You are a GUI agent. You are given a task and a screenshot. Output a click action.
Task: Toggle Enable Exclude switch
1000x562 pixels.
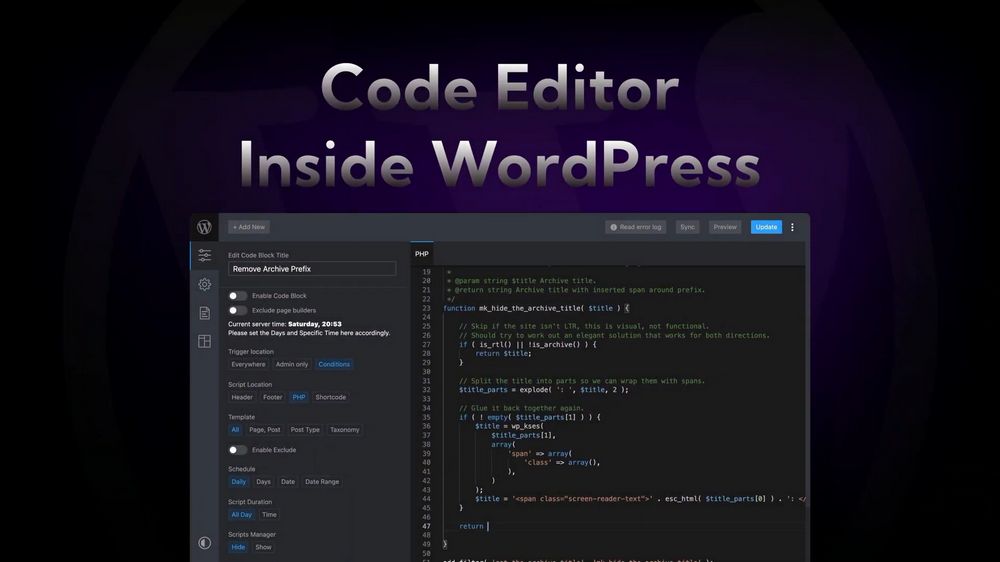pyautogui.click(x=237, y=450)
